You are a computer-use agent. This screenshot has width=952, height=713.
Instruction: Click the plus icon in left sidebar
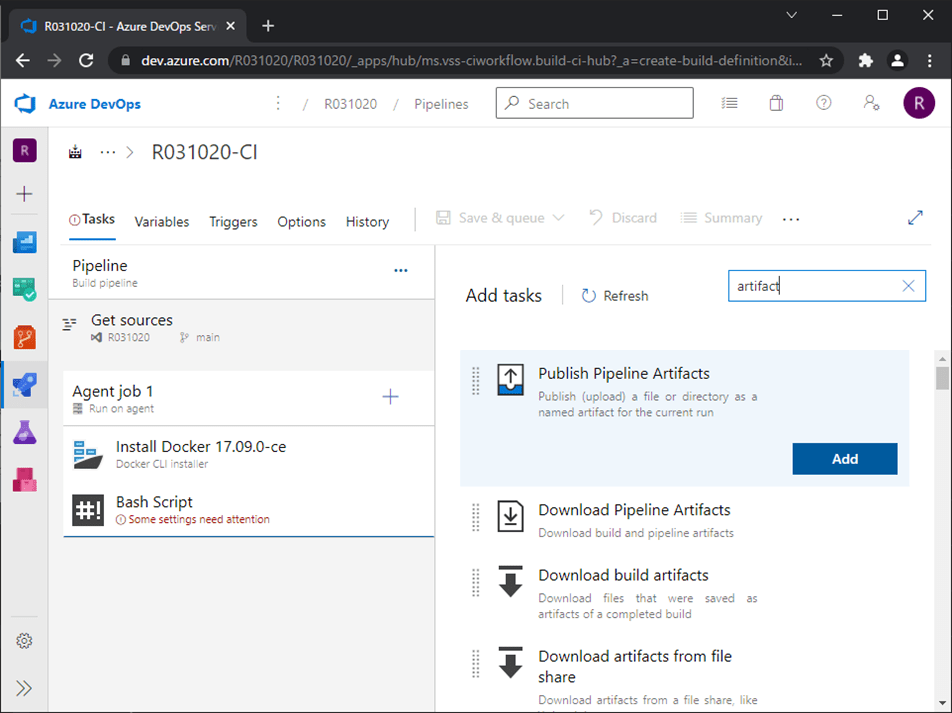tap(24, 194)
